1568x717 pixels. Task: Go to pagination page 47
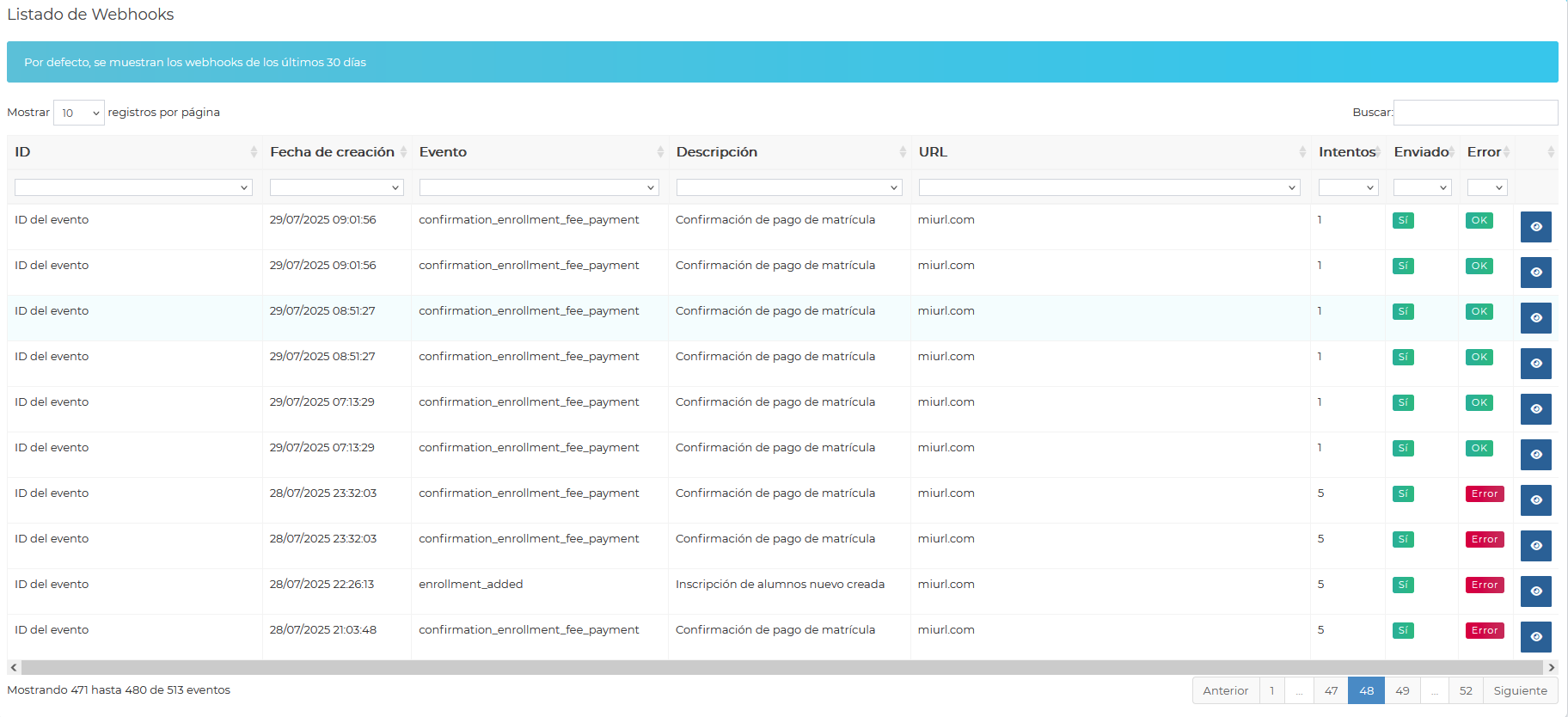click(1331, 690)
